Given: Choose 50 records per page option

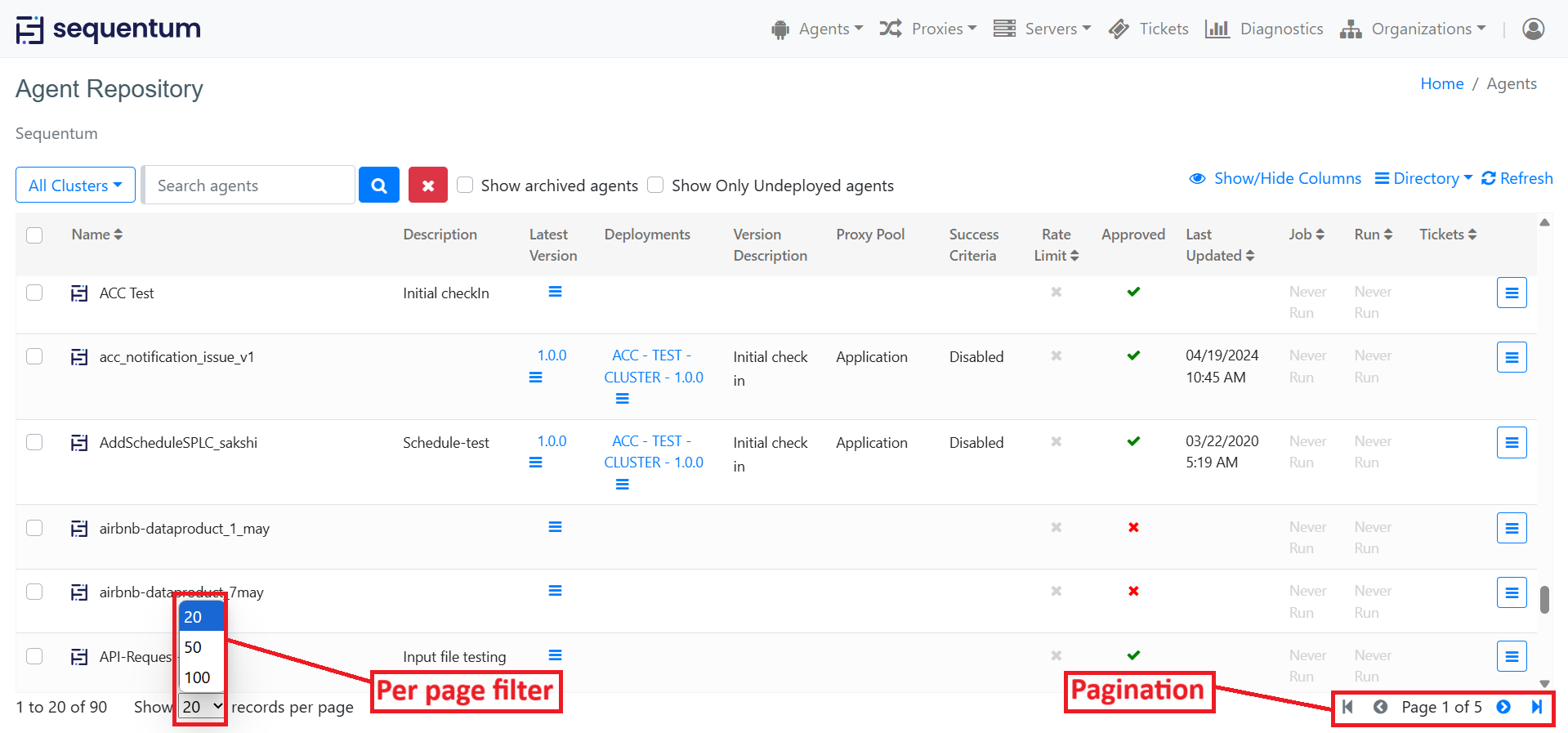Looking at the screenshot, I should 194,647.
